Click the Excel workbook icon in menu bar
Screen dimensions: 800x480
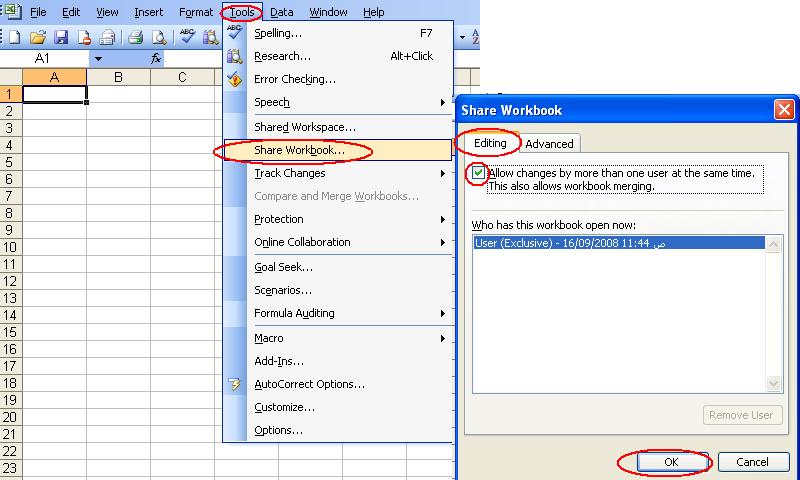[12, 11]
